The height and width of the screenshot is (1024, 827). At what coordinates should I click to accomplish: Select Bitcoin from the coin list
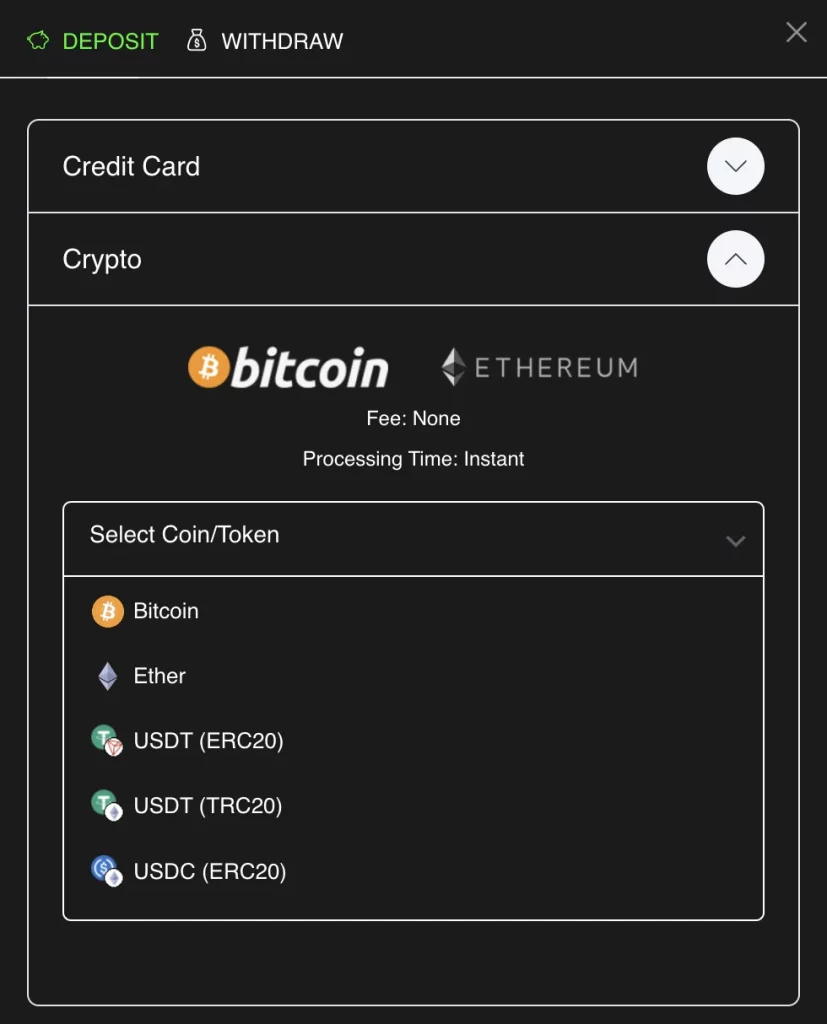coord(165,610)
